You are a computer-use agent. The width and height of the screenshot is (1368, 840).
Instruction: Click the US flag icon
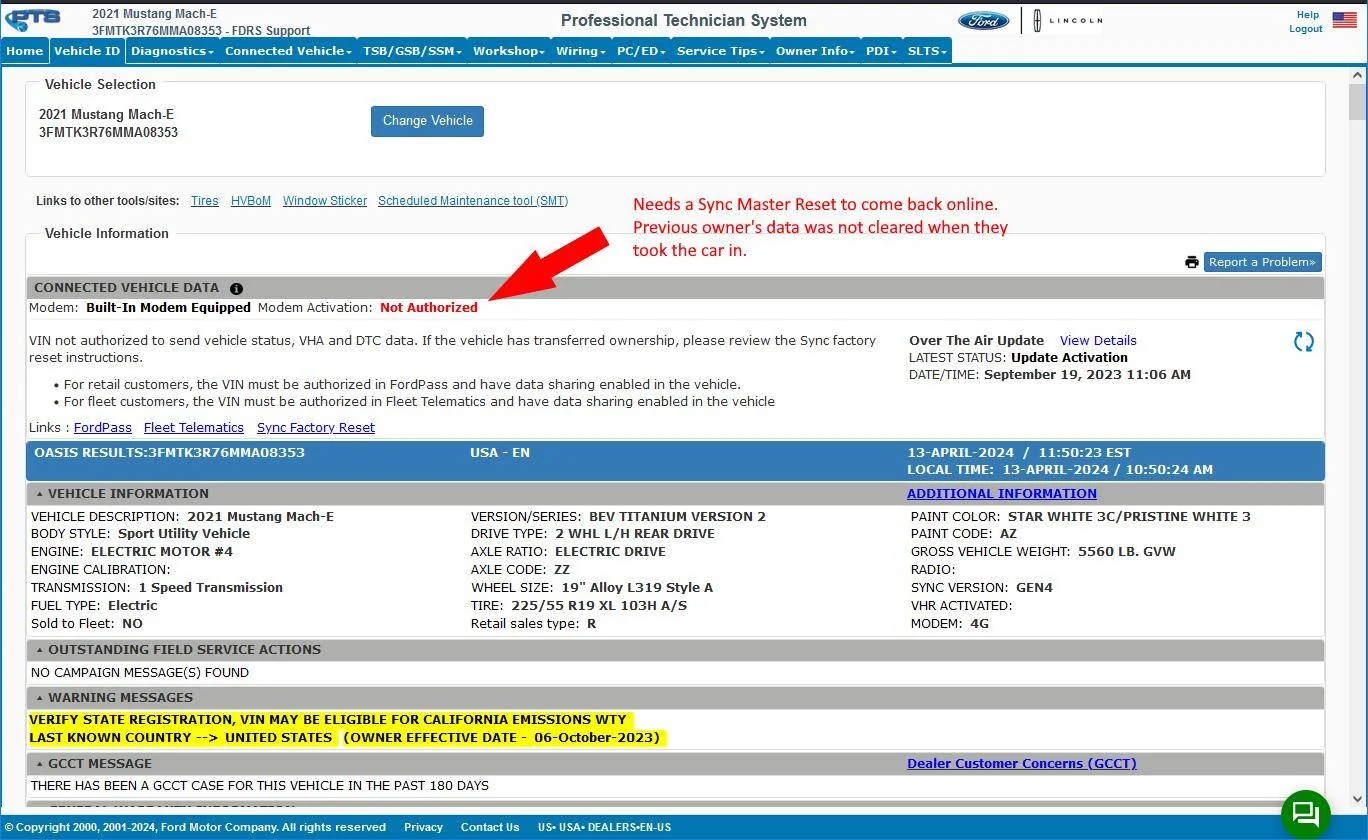coord(1344,20)
